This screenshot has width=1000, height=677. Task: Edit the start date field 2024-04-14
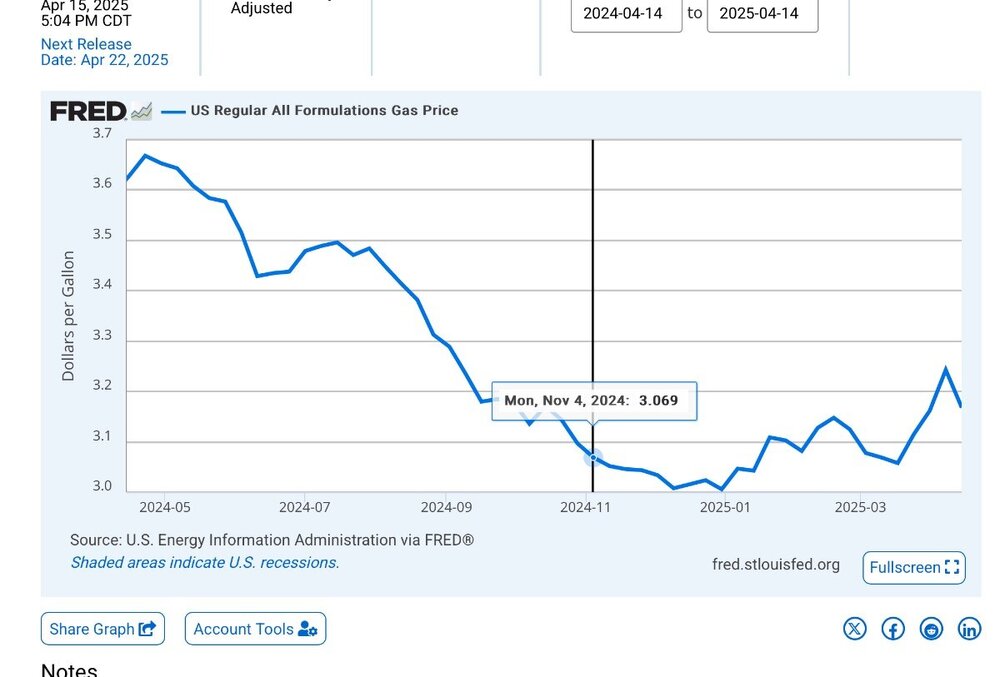click(x=626, y=14)
